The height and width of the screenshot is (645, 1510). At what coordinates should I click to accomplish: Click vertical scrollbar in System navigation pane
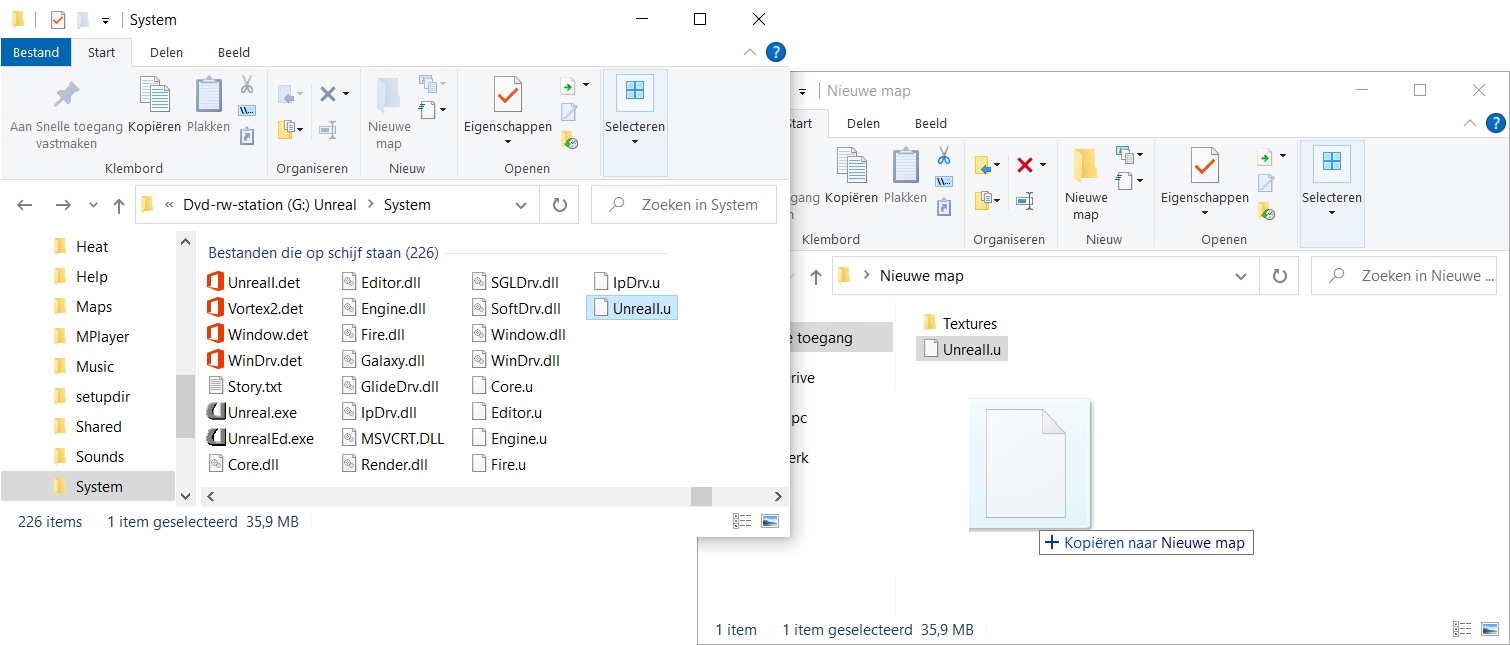click(x=185, y=405)
